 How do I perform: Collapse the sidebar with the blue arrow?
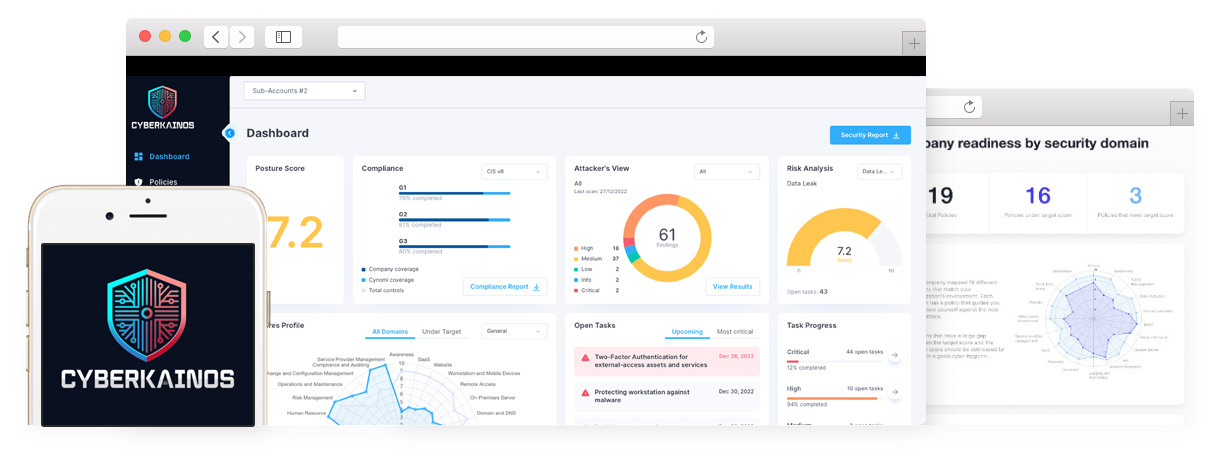pyautogui.click(x=229, y=133)
